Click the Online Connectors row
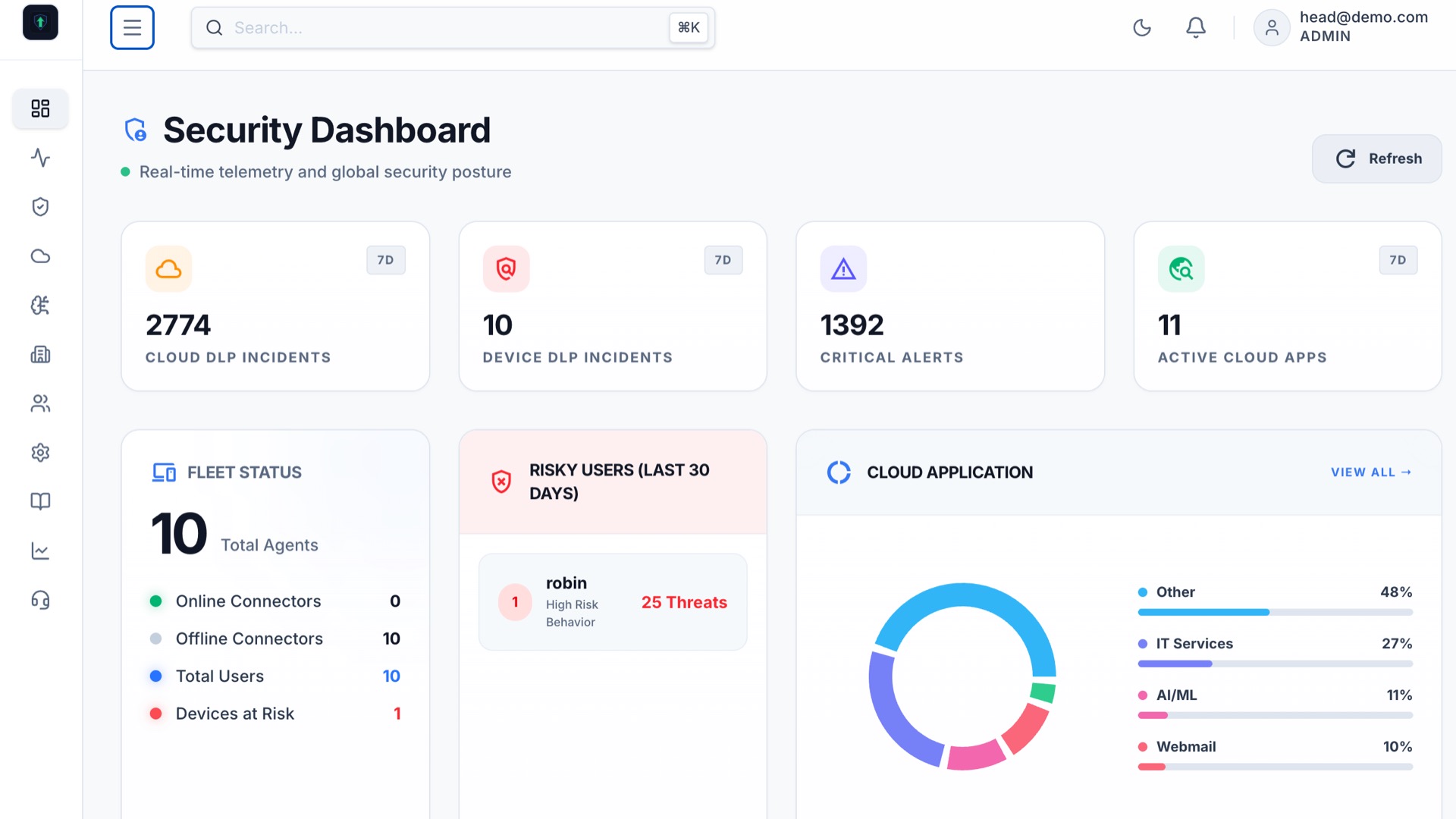Screen dimensions: 1456x819 (x=275, y=601)
